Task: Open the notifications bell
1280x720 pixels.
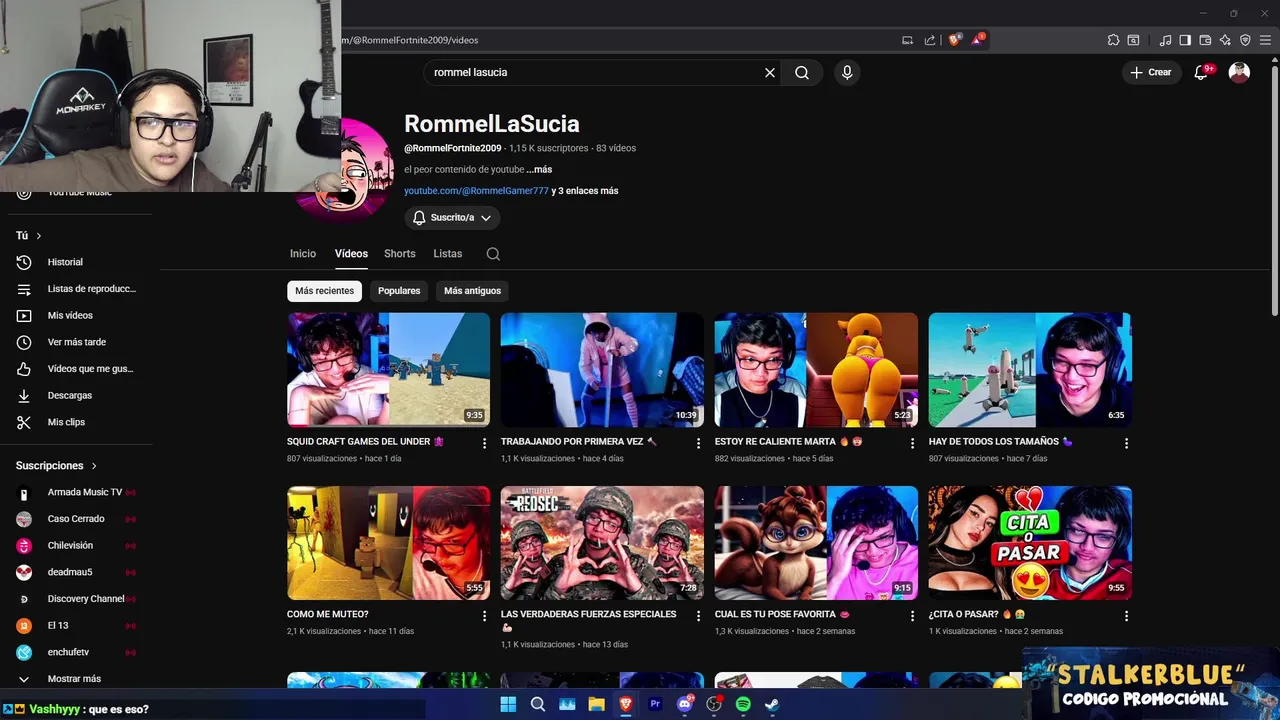Action: pos(1202,72)
